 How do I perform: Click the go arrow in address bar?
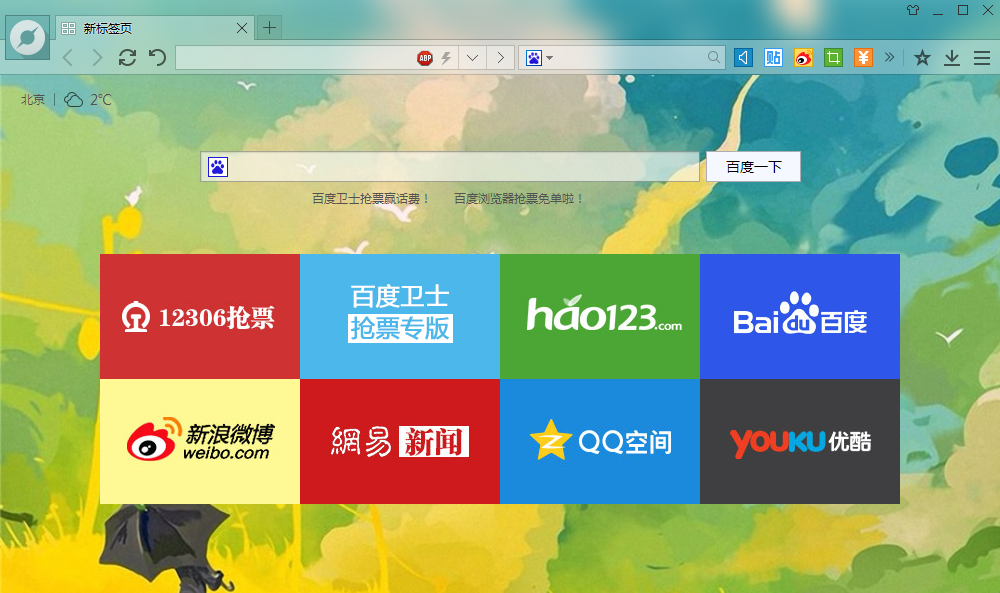501,58
